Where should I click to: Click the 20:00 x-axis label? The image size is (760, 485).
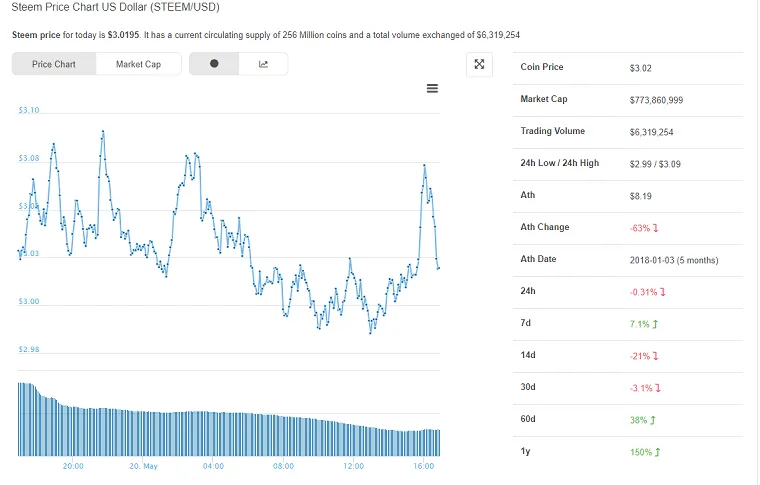pos(73,466)
